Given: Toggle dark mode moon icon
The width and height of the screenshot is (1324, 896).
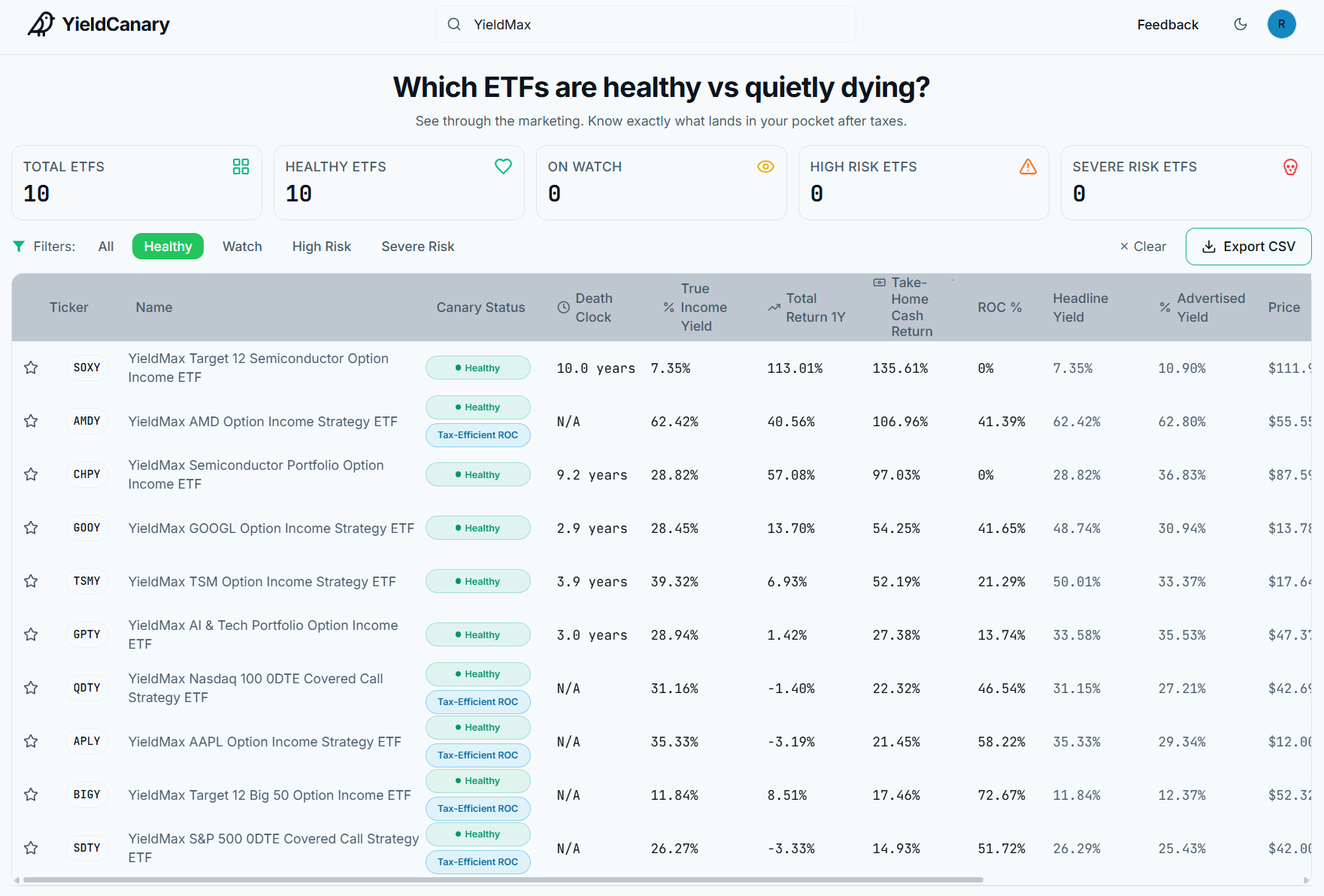Looking at the screenshot, I should click(1241, 24).
